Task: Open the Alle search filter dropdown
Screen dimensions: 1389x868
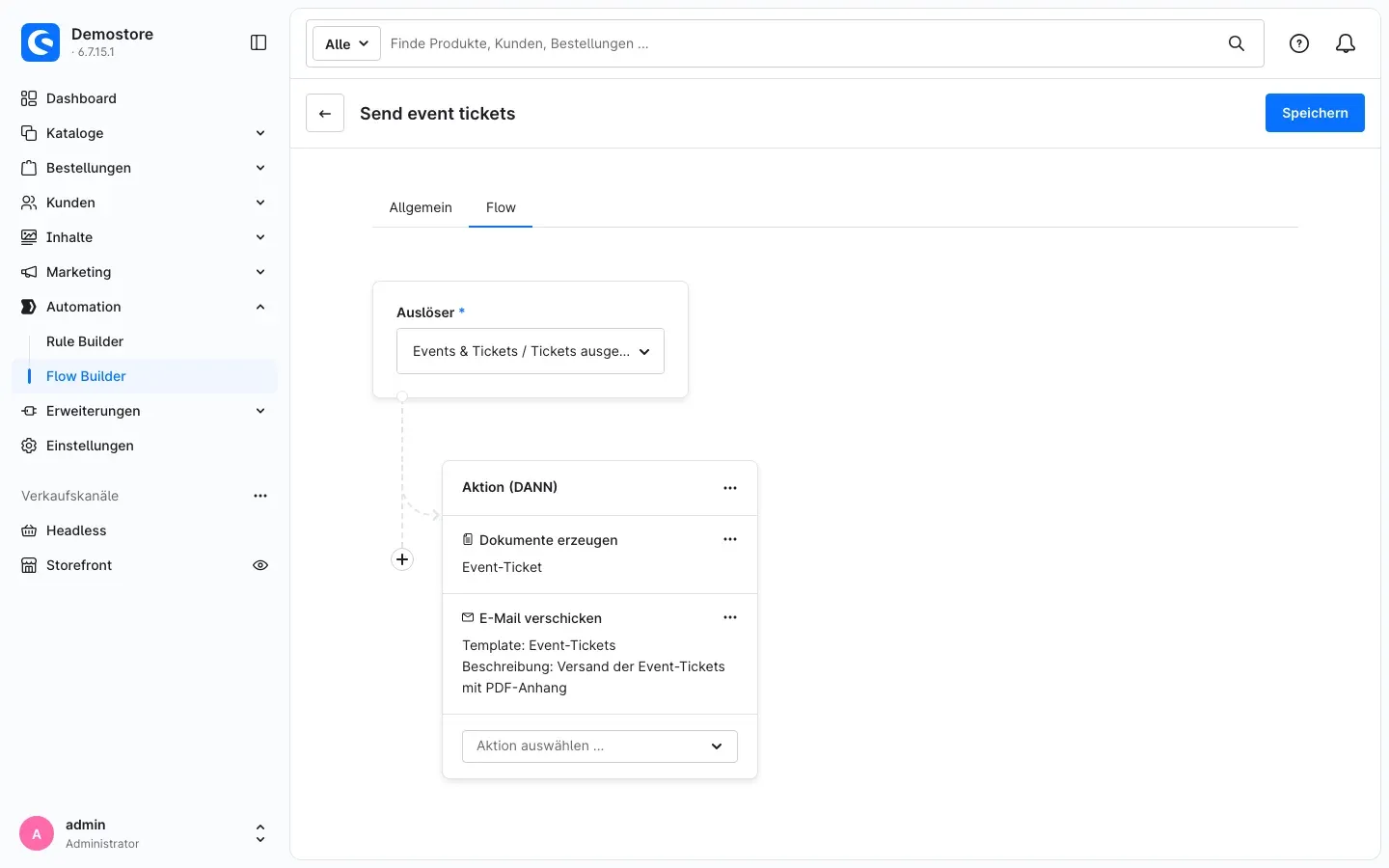Action: point(346,43)
